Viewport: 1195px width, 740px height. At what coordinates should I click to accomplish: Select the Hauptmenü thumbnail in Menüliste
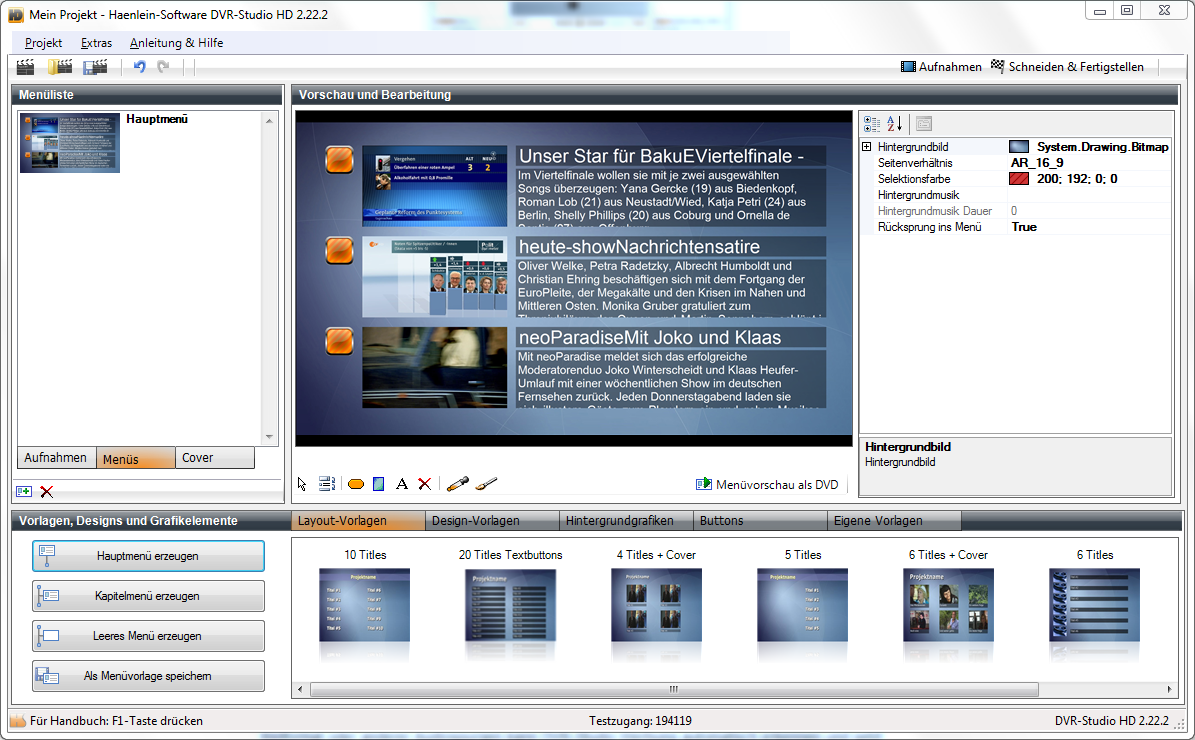click(x=70, y=143)
